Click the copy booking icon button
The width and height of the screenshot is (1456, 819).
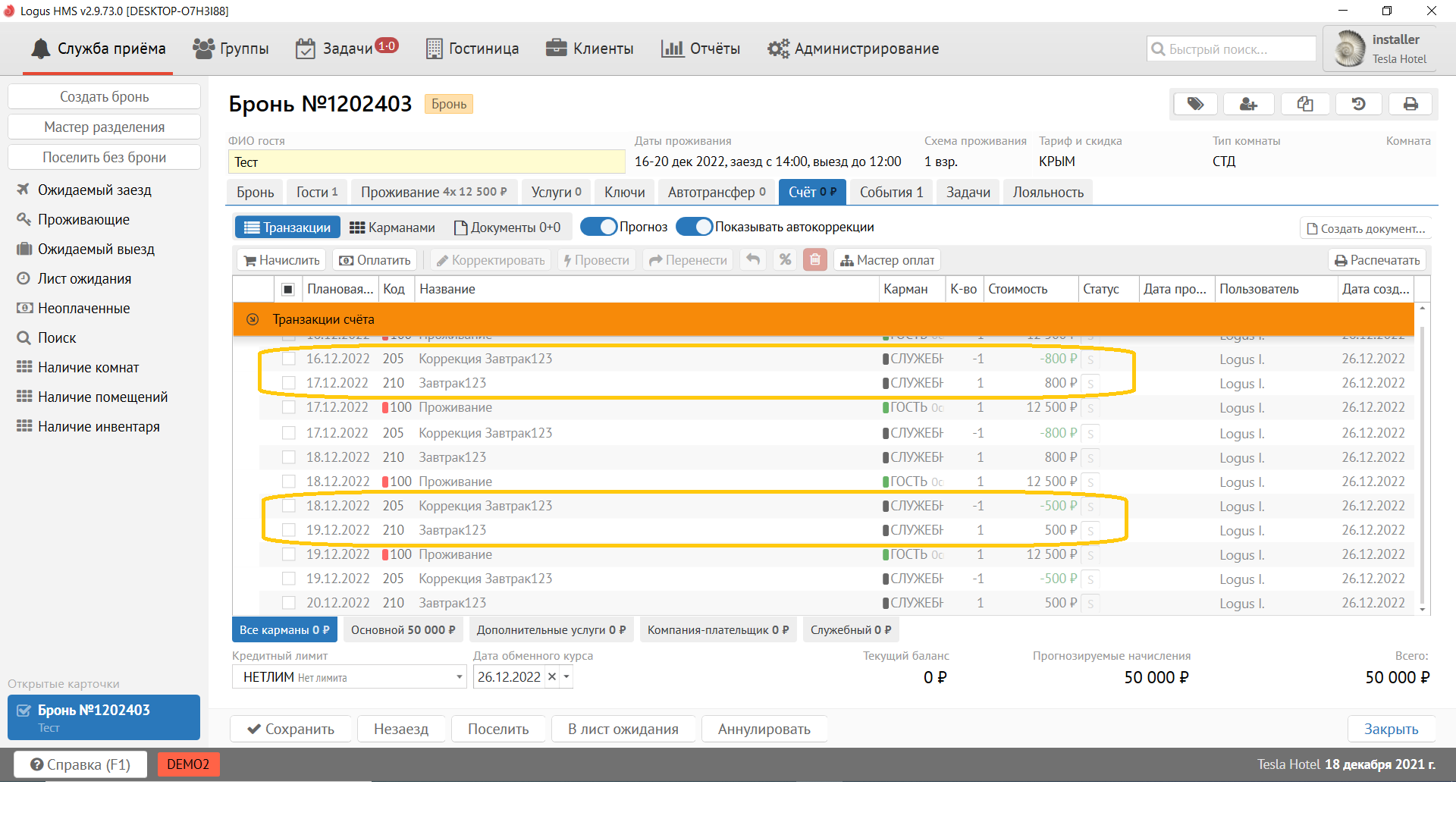1304,104
